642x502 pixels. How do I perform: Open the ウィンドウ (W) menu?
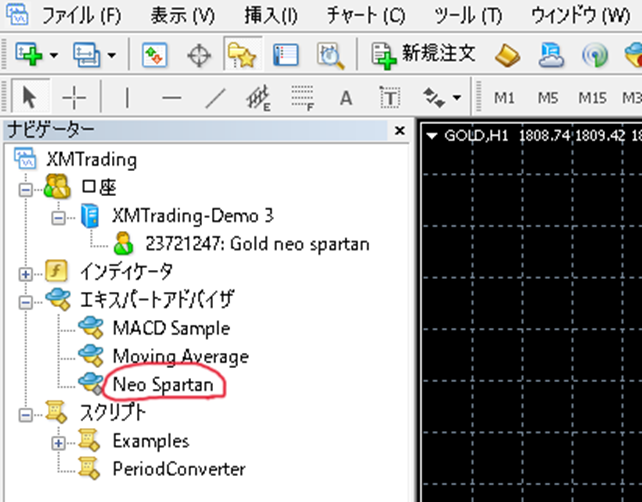tap(580, 16)
